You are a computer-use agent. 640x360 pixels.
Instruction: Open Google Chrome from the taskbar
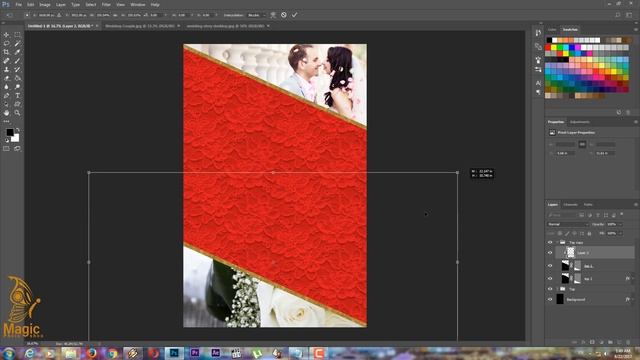(x=112, y=353)
